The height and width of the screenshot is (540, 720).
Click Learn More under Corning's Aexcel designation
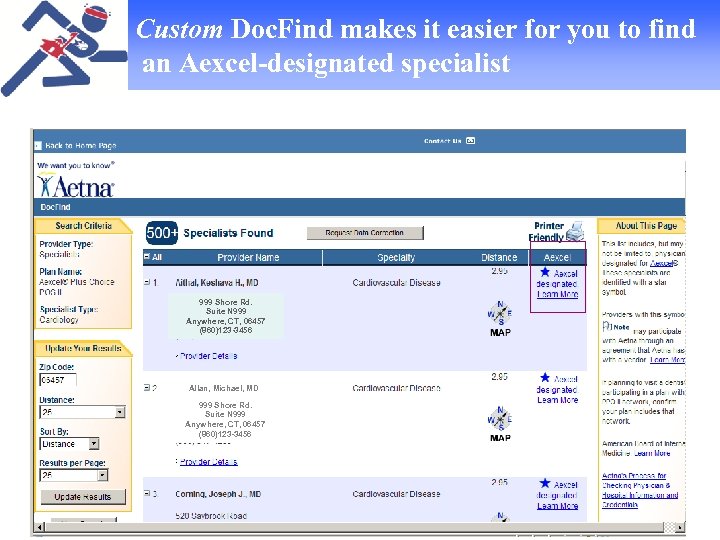(557, 506)
